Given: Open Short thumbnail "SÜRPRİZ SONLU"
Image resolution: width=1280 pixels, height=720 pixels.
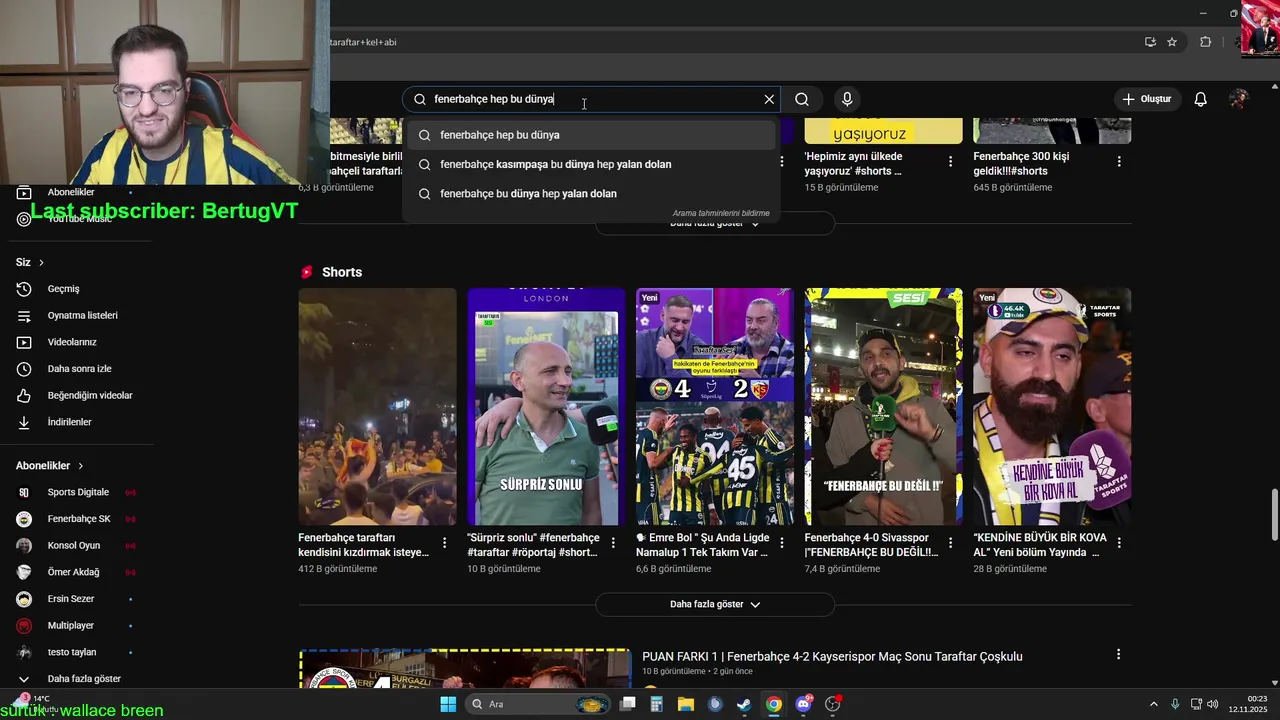Looking at the screenshot, I should point(546,406).
